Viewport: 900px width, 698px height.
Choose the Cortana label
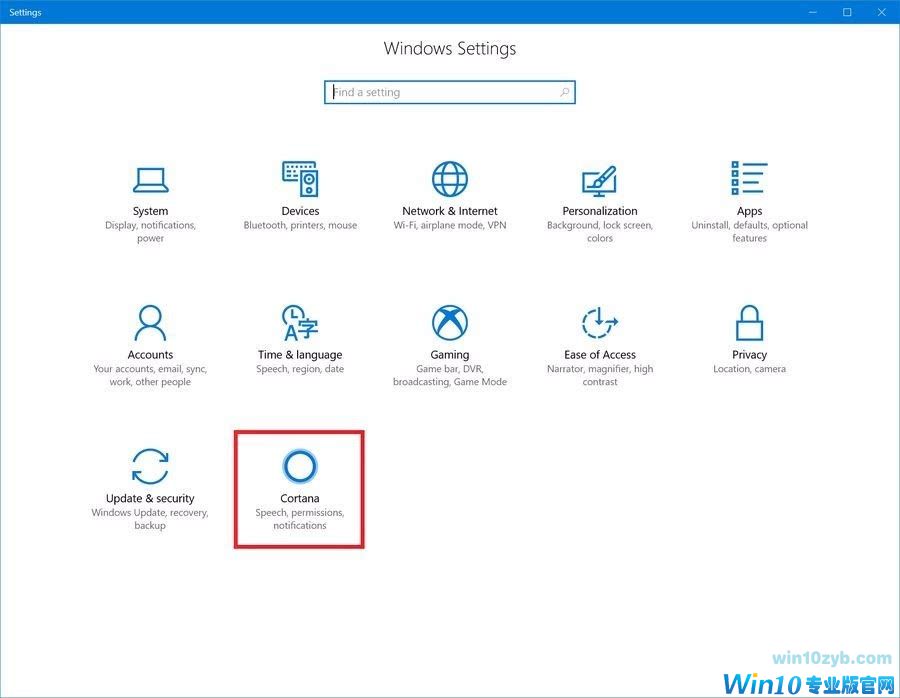coord(300,498)
